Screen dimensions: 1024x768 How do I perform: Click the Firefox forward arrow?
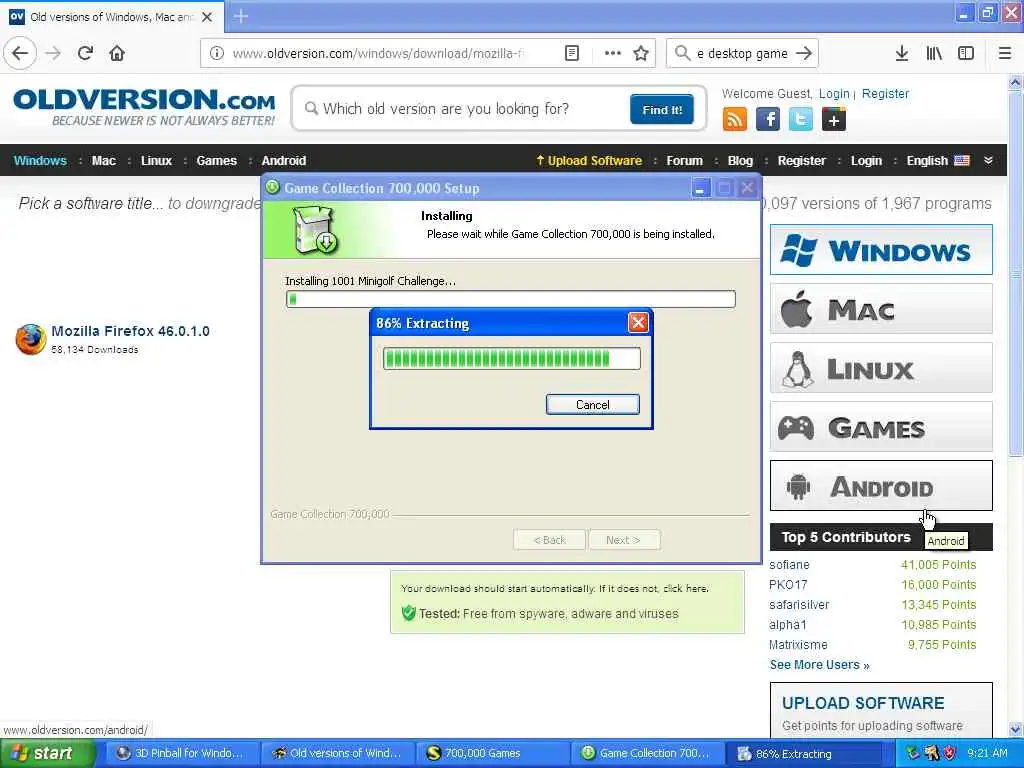pyautogui.click(x=54, y=53)
